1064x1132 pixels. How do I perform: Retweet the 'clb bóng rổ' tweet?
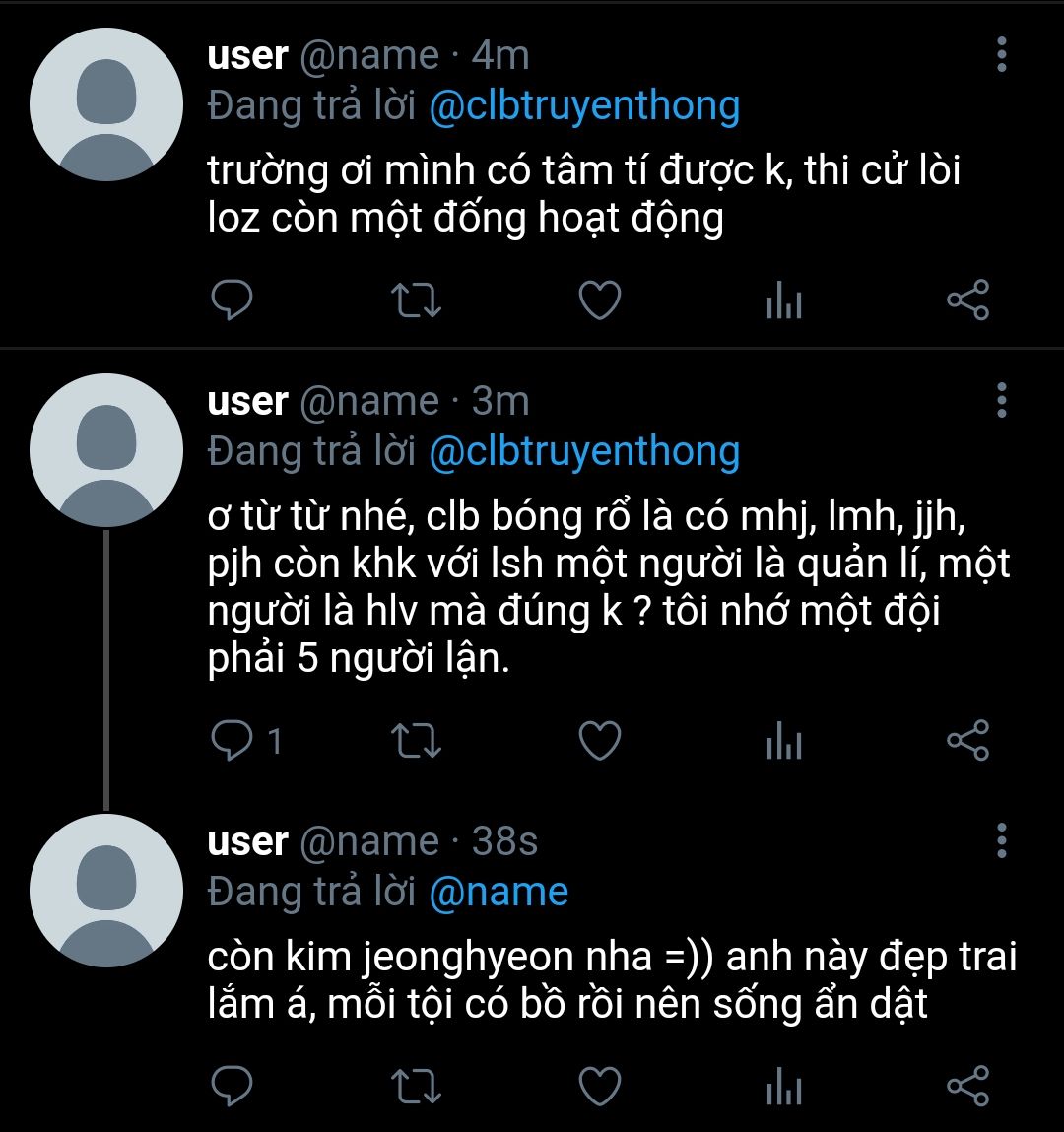pos(416,741)
